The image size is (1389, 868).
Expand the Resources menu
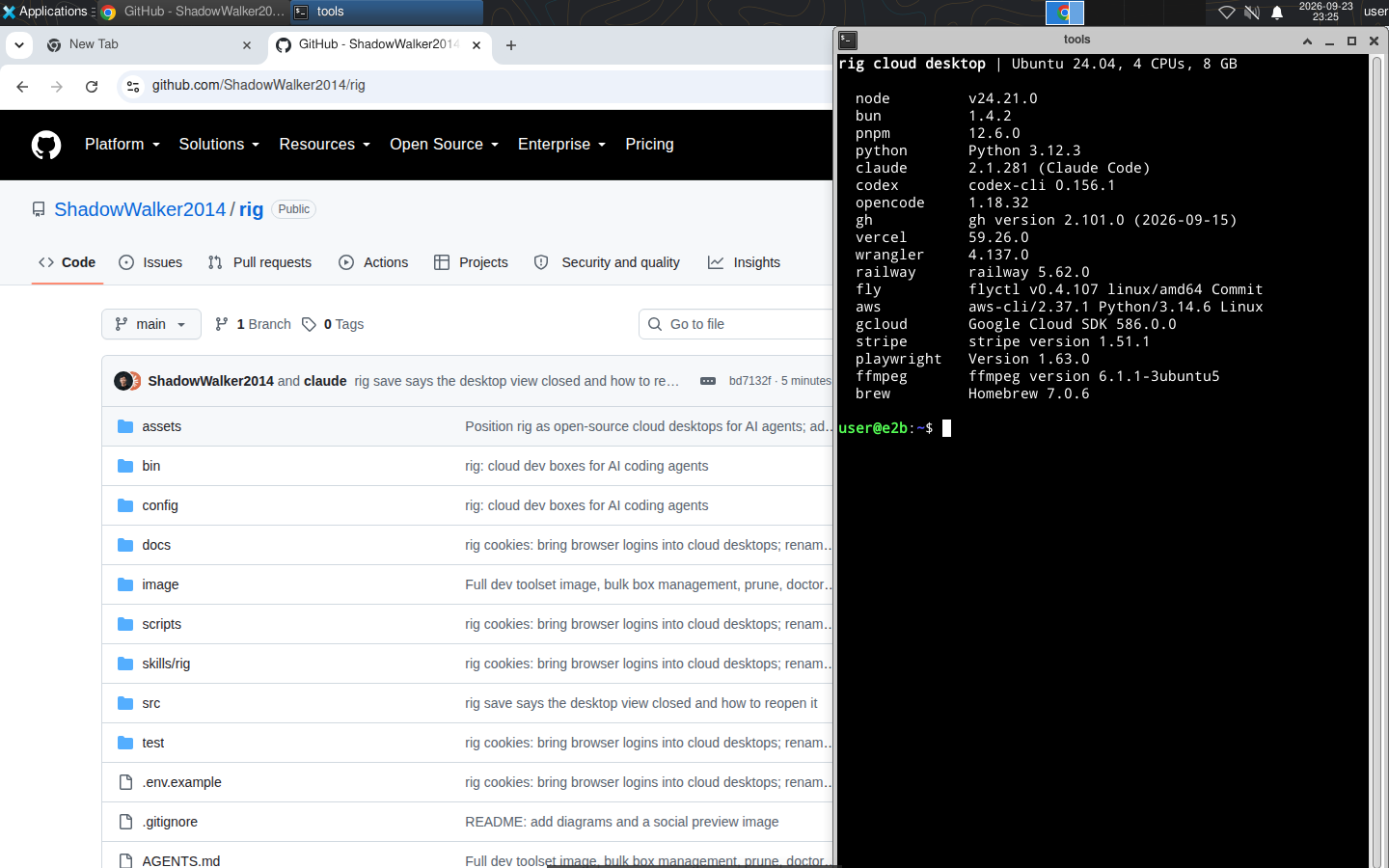[324, 145]
